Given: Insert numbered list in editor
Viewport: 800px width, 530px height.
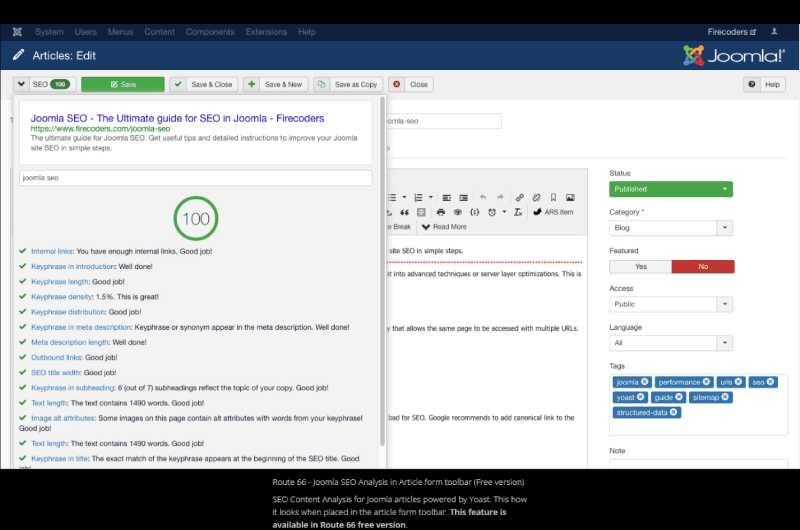Looking at the screenshot, I should click(418, 197).
